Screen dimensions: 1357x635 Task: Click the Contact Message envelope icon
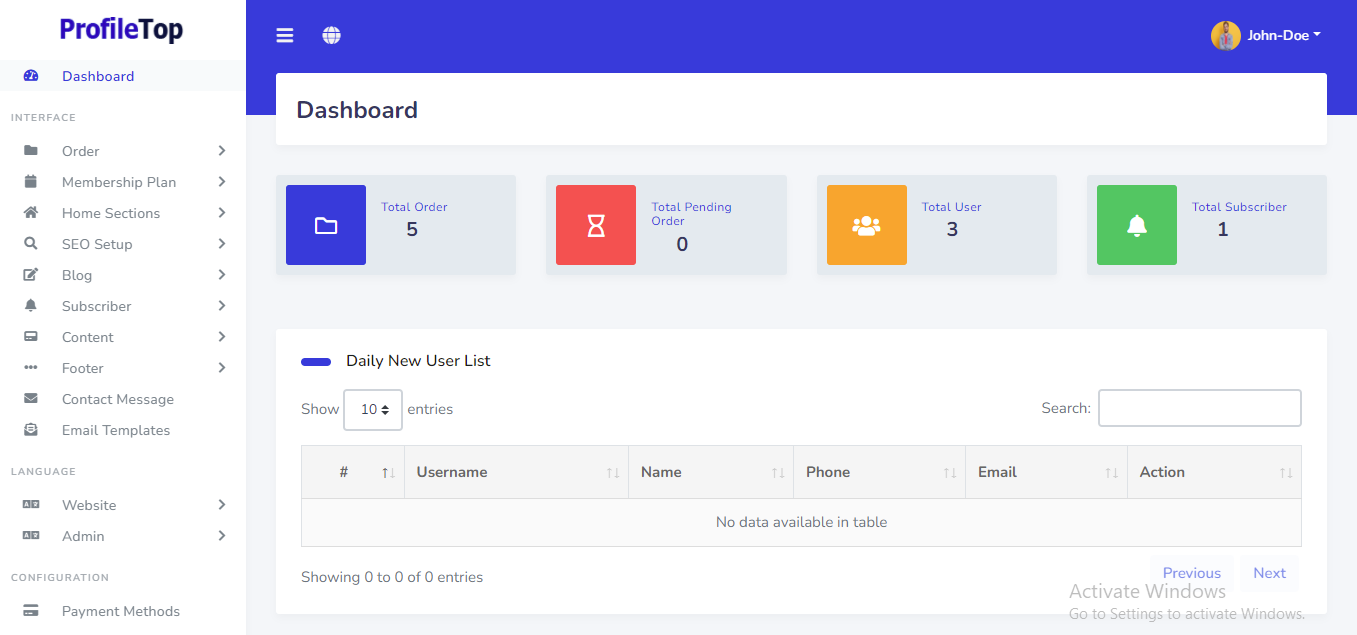(x=31, y=399)
